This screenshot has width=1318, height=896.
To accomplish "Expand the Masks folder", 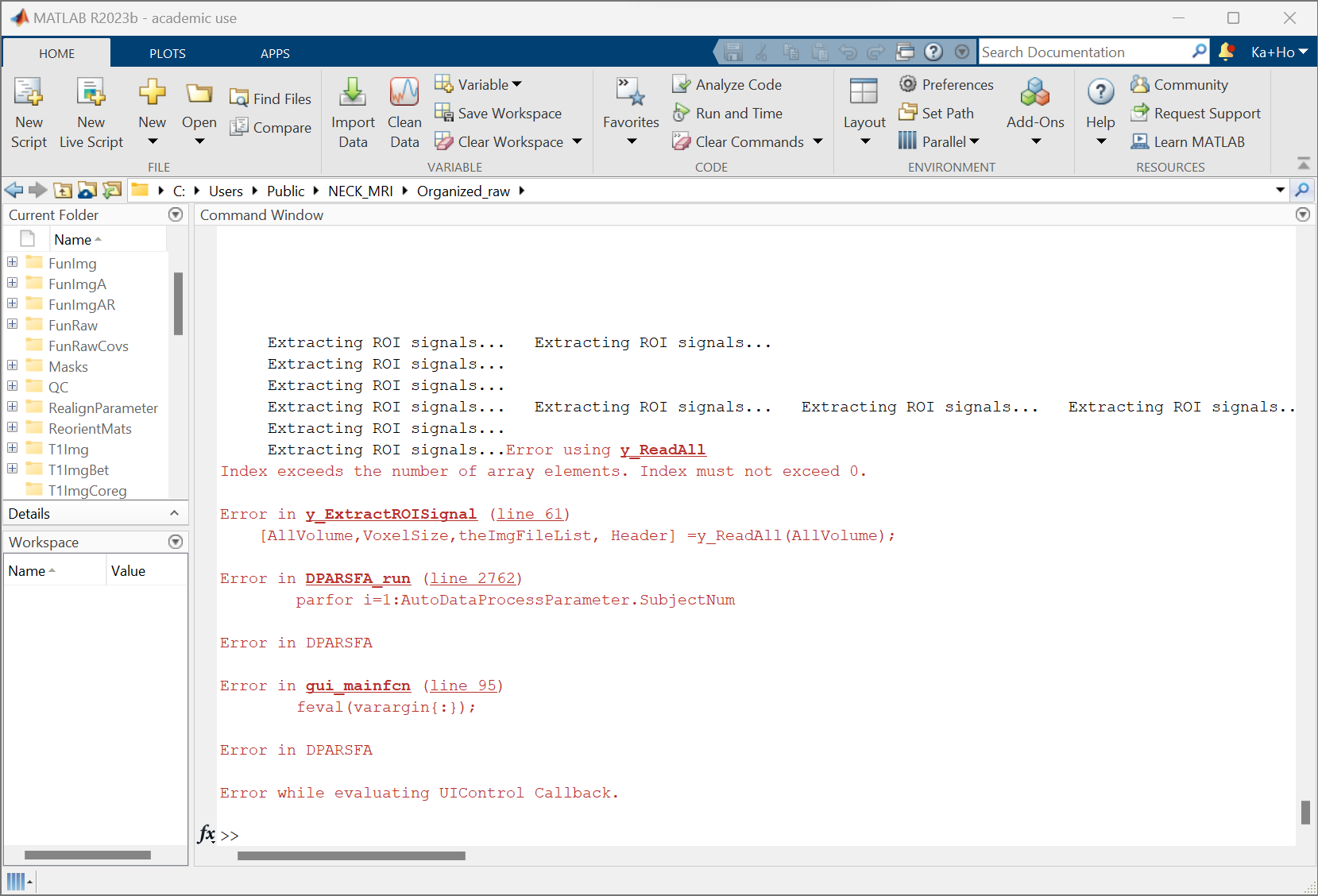I will point(13,365).
